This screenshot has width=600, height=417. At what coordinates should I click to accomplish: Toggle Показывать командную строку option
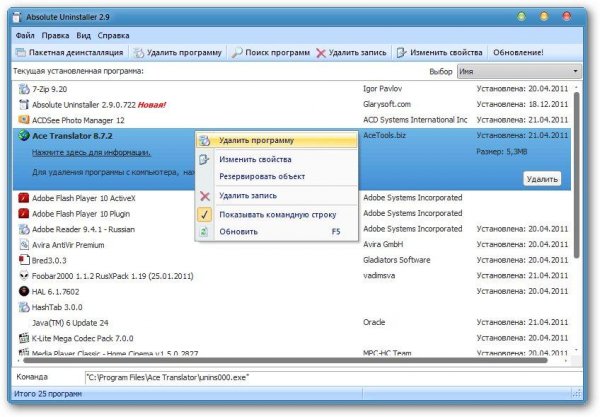point(277,215)
